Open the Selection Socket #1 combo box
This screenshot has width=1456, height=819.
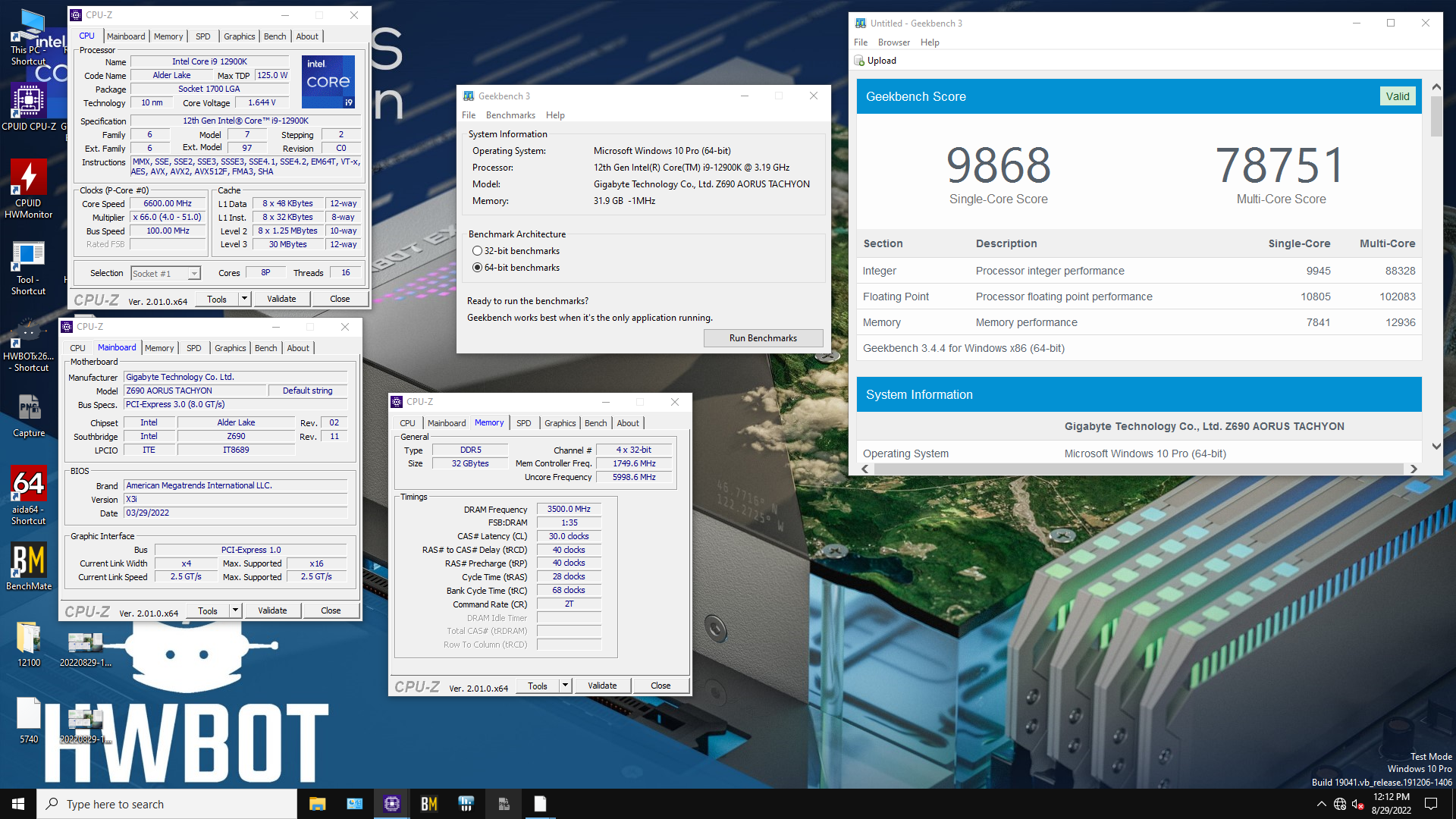point(165,273)
